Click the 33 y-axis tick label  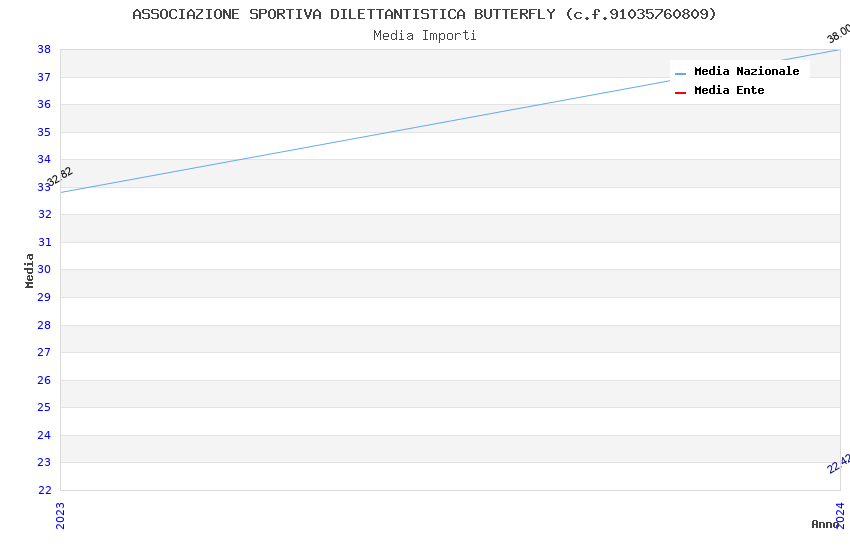44,187
